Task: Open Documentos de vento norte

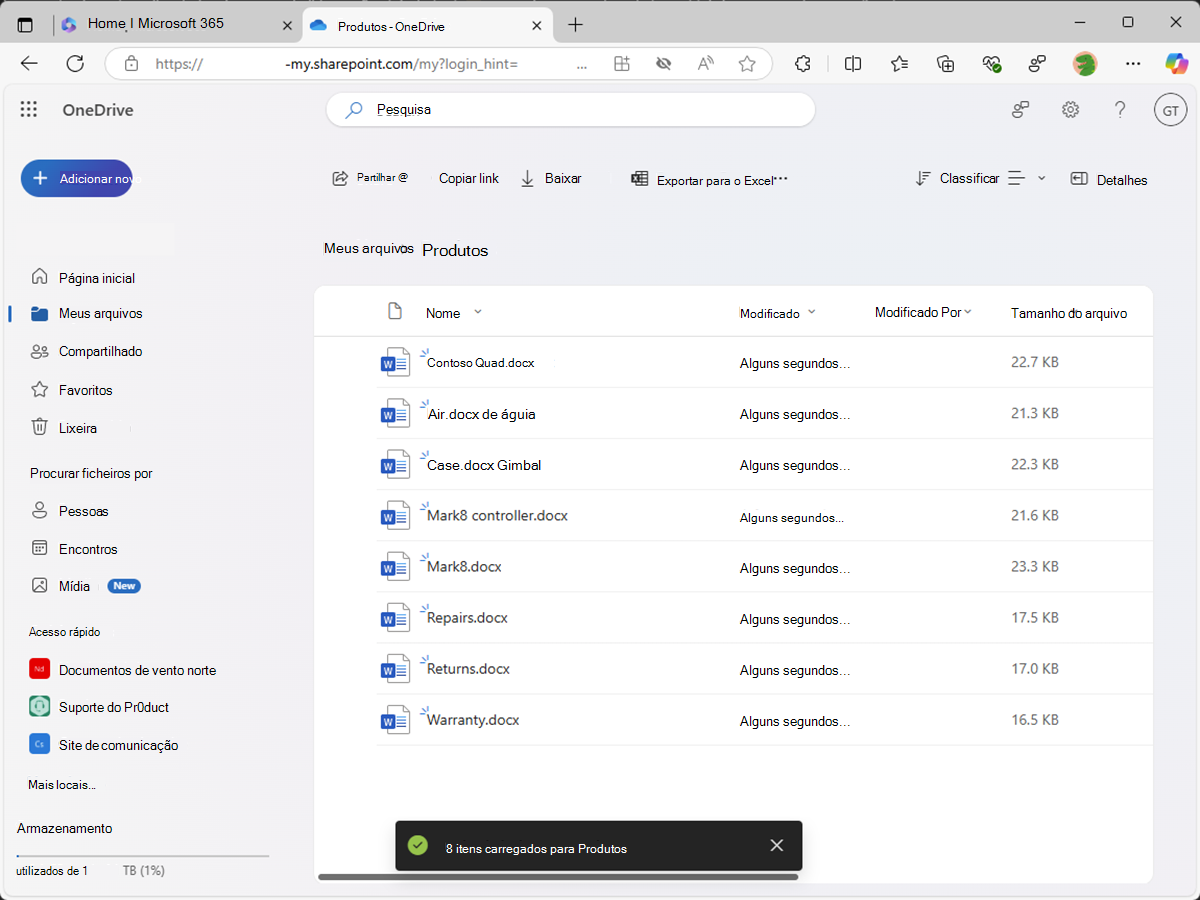Action: click(x=137, y=670)
